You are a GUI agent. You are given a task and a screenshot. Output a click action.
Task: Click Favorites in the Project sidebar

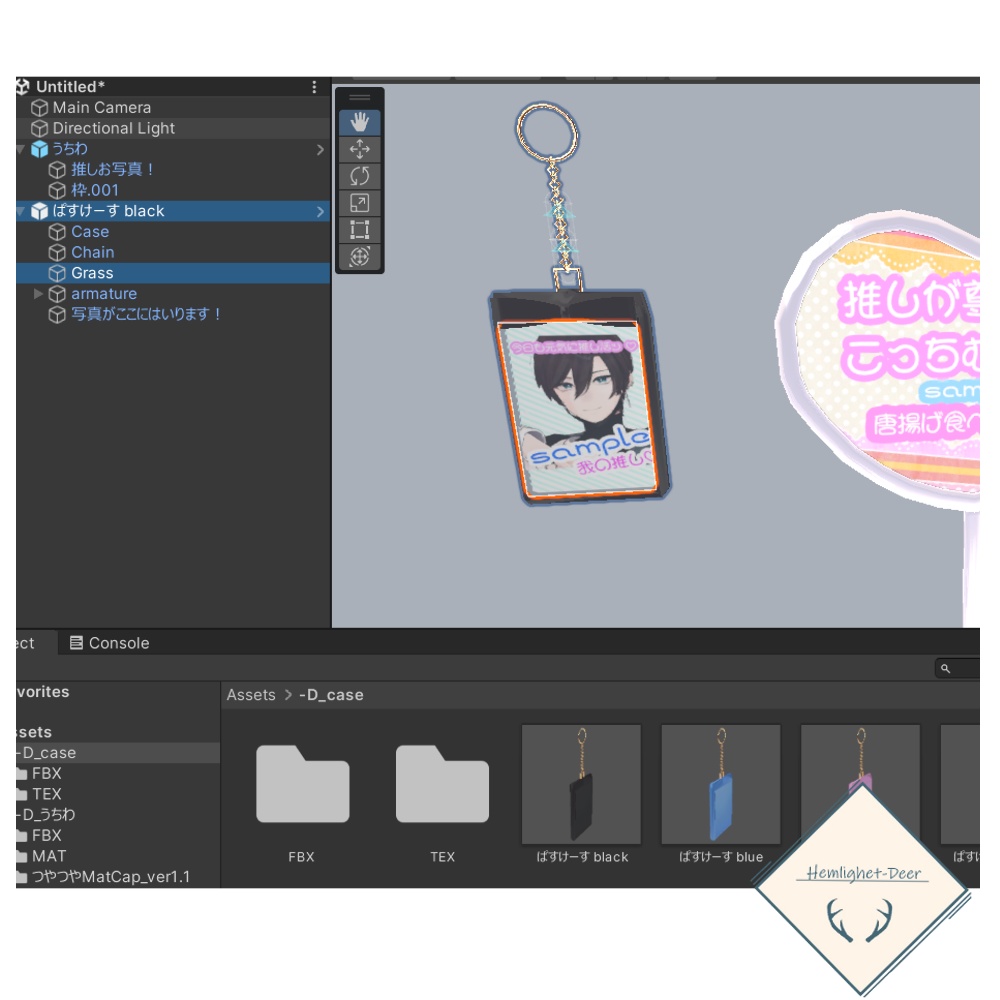(x=43, y=692)
